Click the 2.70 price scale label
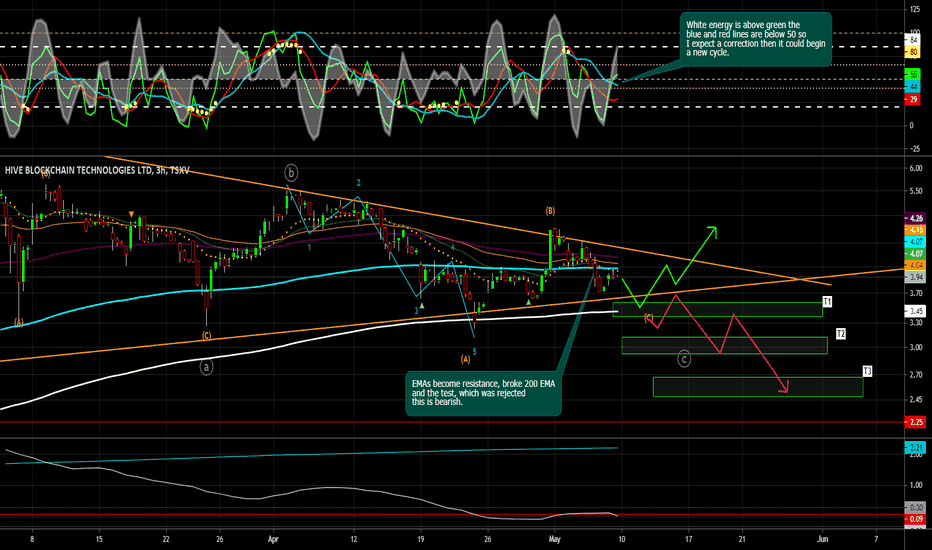Image resolution: width=932 pixels, height=550 pixels. click(x=916, y=375)
